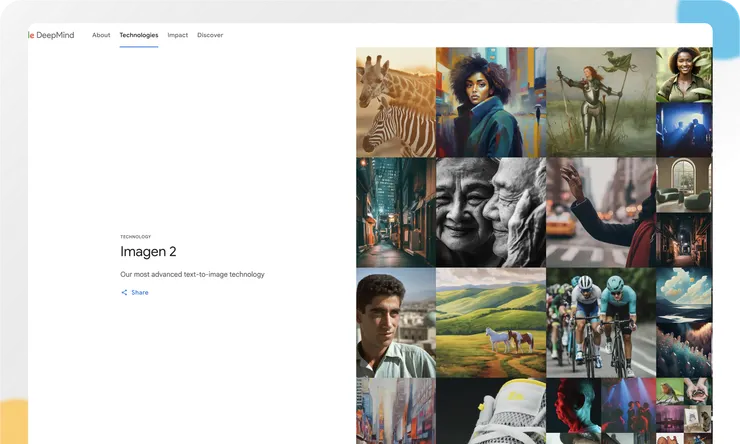The height and width of the screenshot is (444, 740).
Task: Open the Discover nav item
Action: click(x=210, y=35)
